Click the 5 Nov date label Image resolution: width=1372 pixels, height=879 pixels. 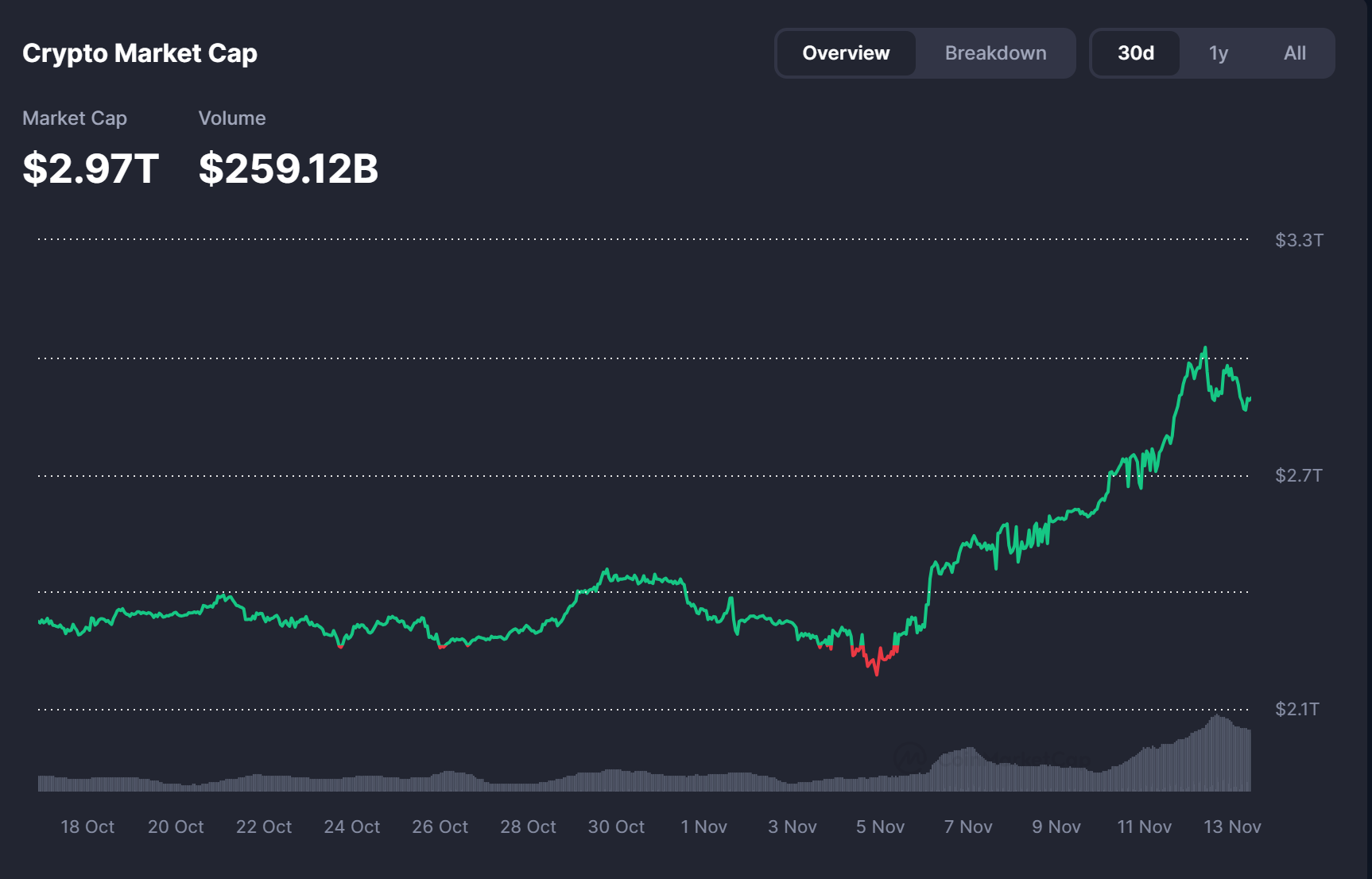coord(880,827)
